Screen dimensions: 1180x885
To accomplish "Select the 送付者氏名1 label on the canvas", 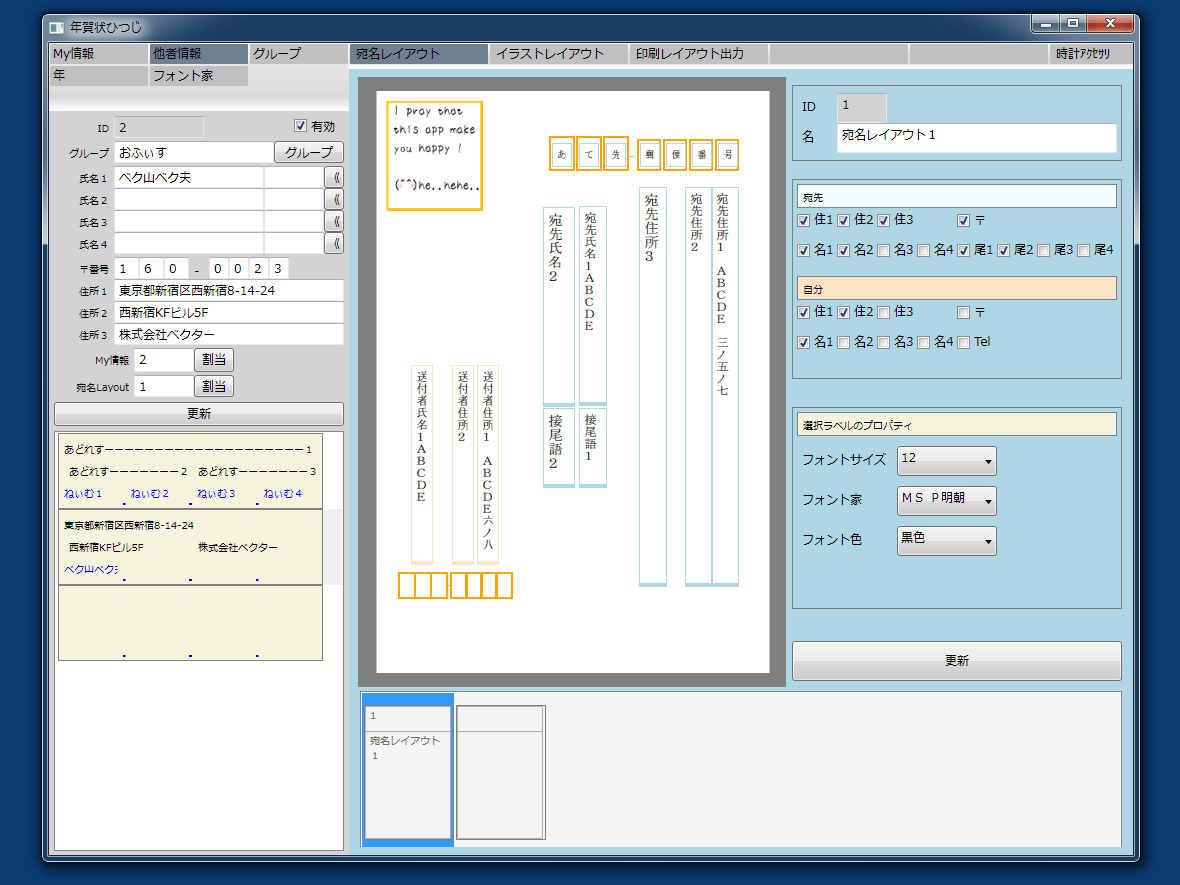I will (421, 464).
